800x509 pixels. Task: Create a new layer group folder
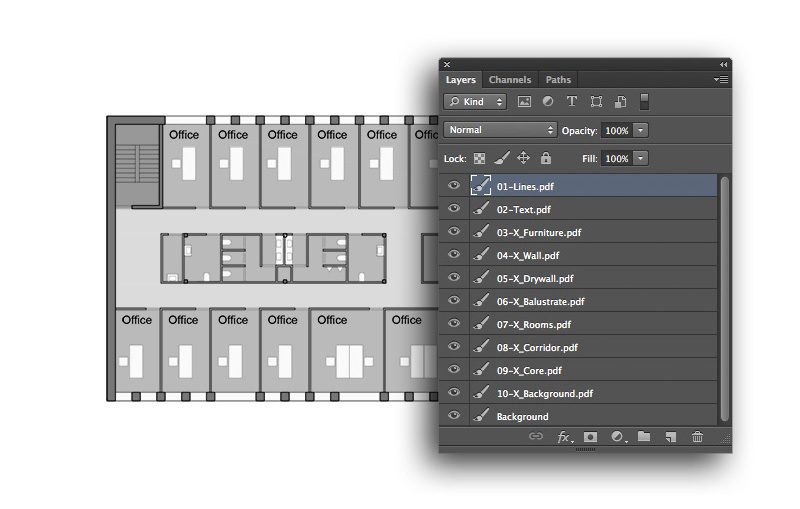pos(644,437)
